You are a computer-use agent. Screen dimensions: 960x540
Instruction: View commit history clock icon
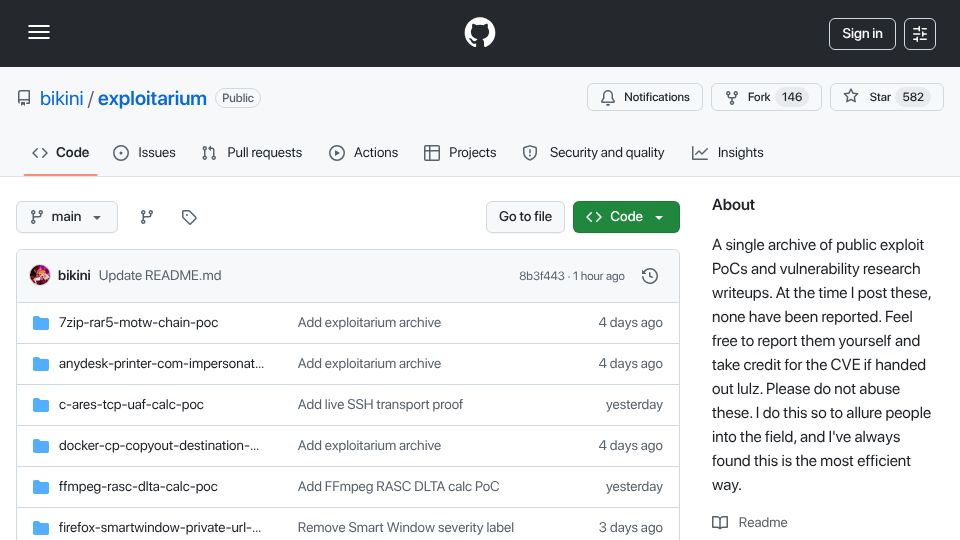pyautogui.click(x=650, y=276)
